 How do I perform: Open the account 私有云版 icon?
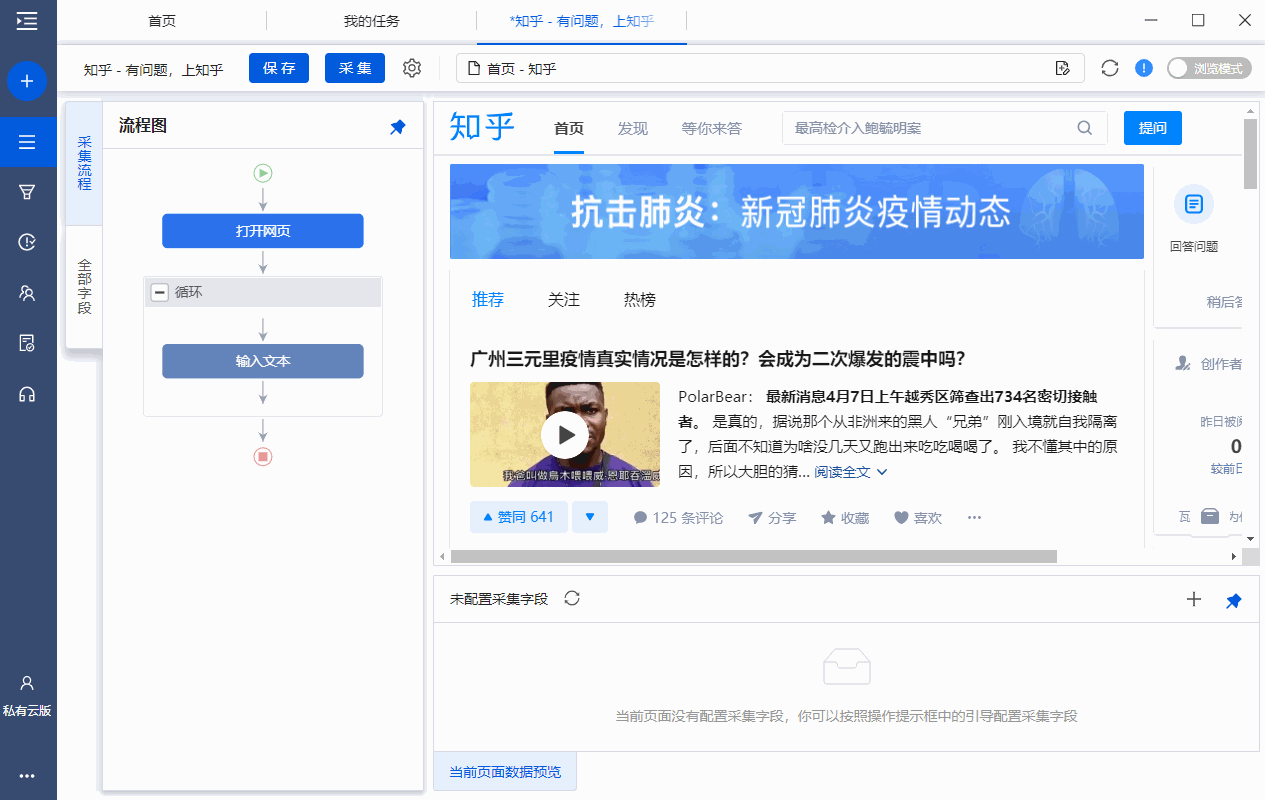[x=27, y=695]
